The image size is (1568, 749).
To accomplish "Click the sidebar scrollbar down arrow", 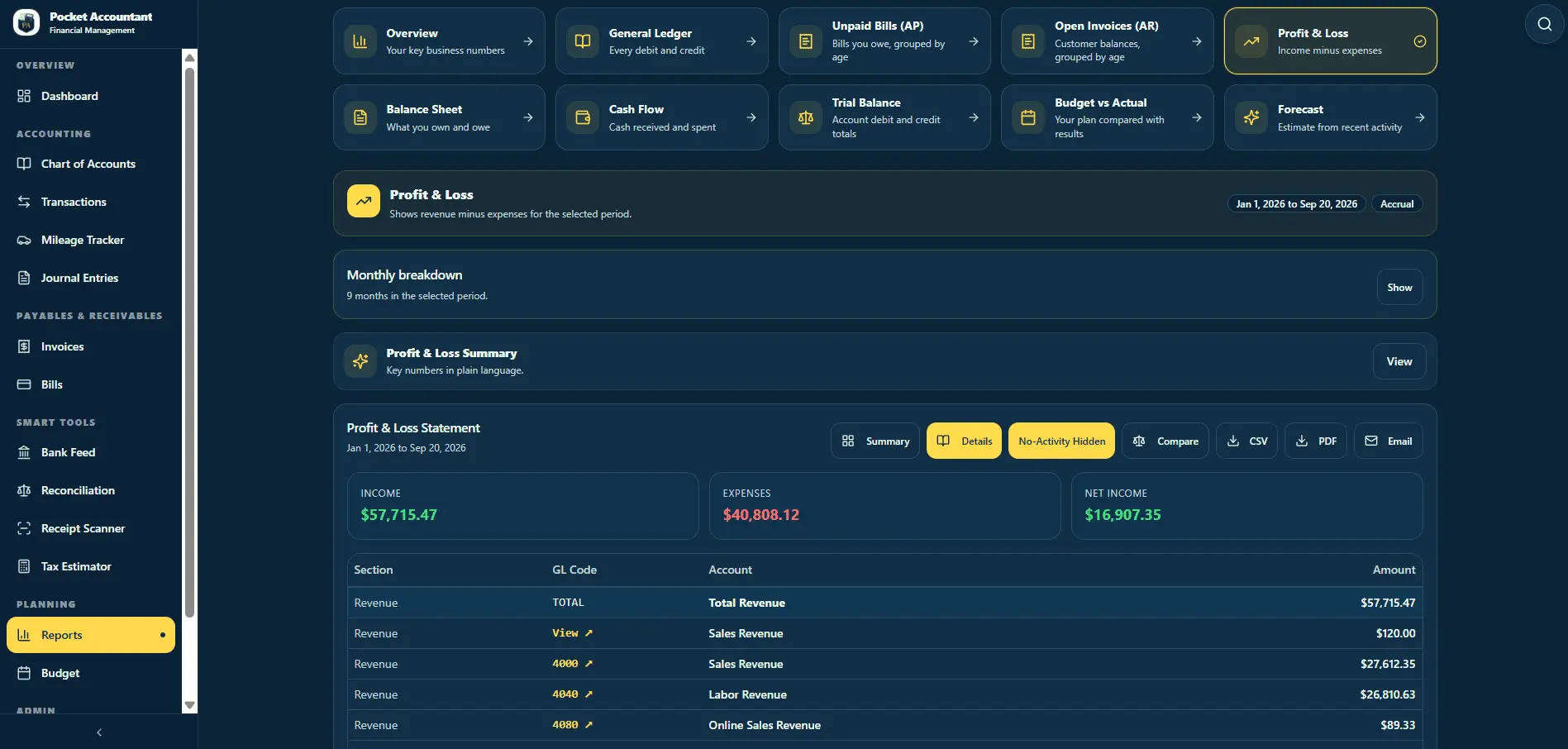I will tap(189, 705).
